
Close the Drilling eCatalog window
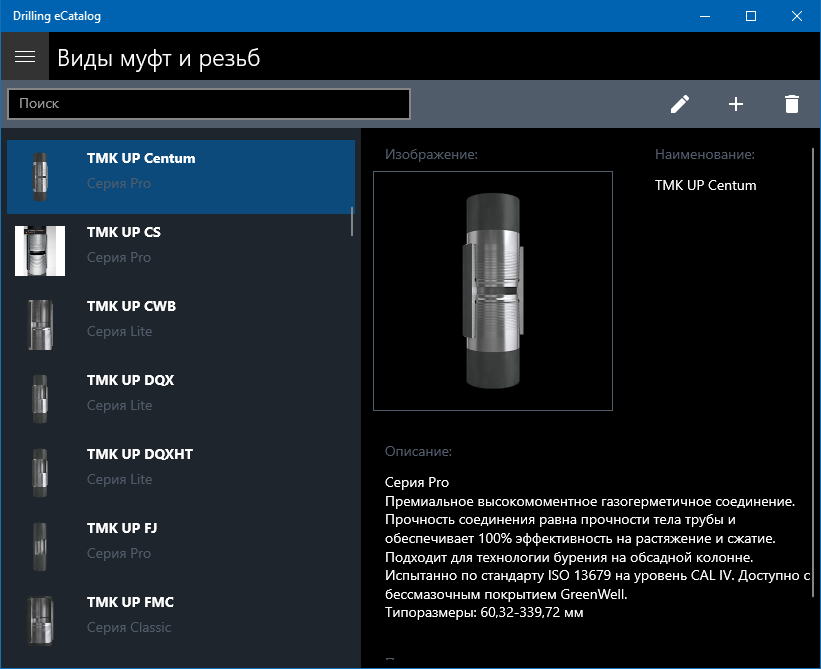pos(797,16)
